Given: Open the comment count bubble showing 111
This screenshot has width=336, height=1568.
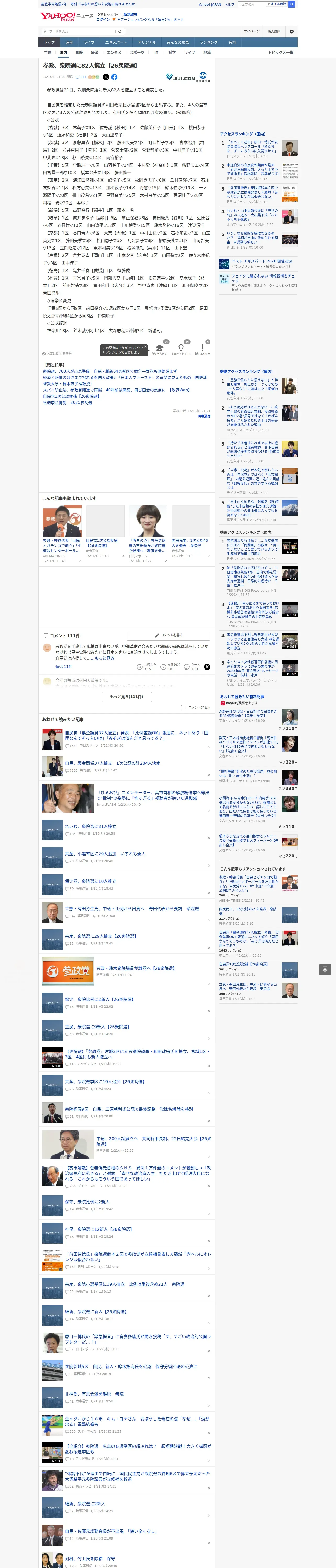Looking at the screenshot, I should [81, 77].
